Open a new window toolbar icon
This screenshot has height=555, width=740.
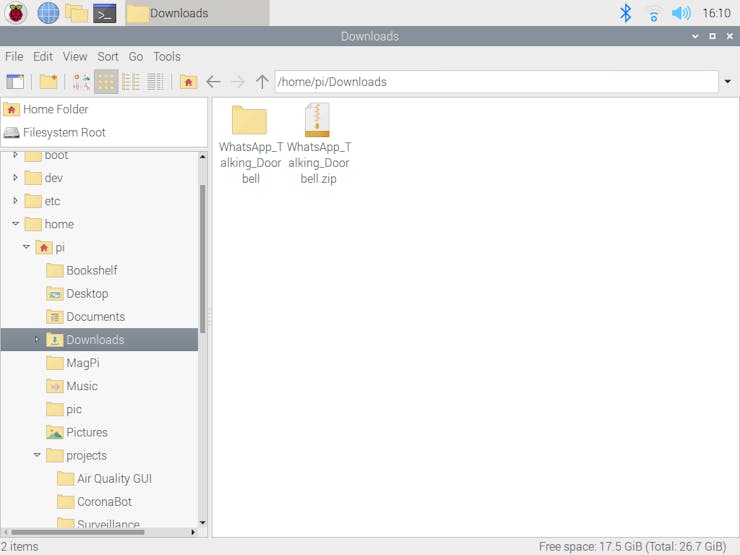pos(15,82)
